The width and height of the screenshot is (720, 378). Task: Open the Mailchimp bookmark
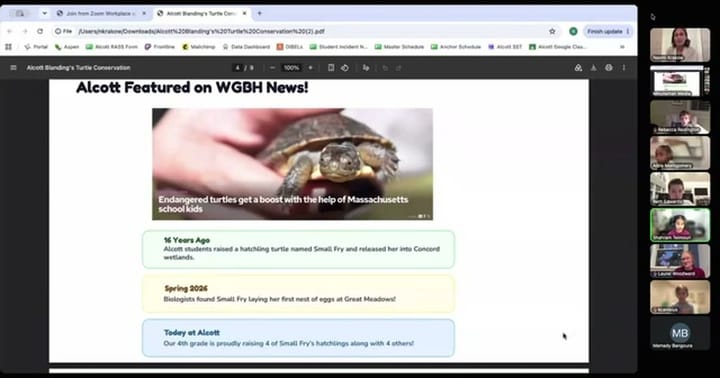(x=199, y=47)
